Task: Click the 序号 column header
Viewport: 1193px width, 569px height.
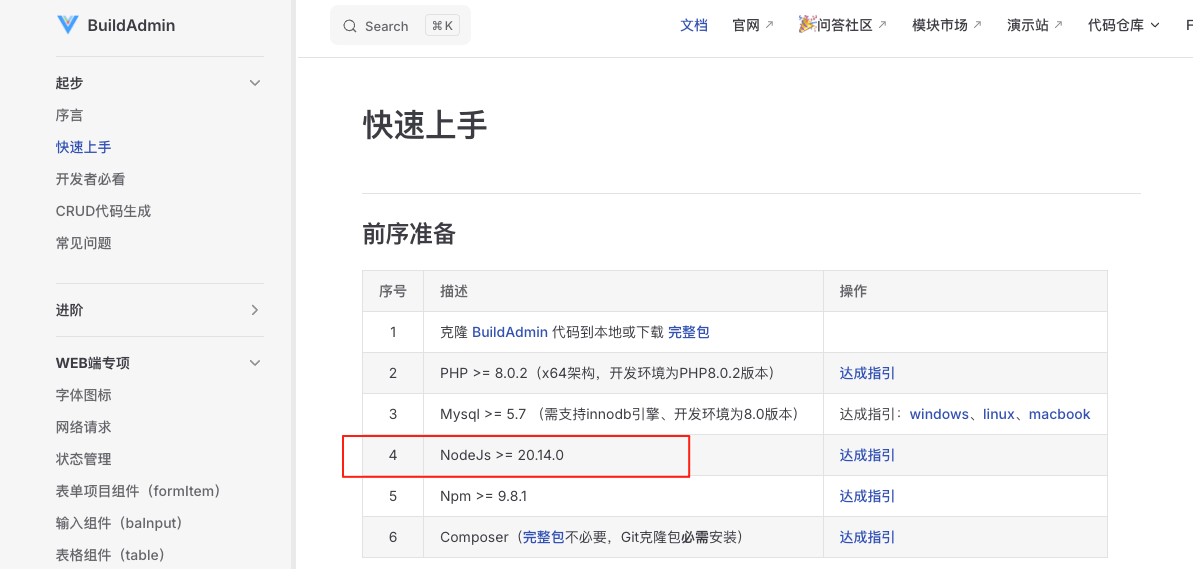Action: tap(393, 291)
